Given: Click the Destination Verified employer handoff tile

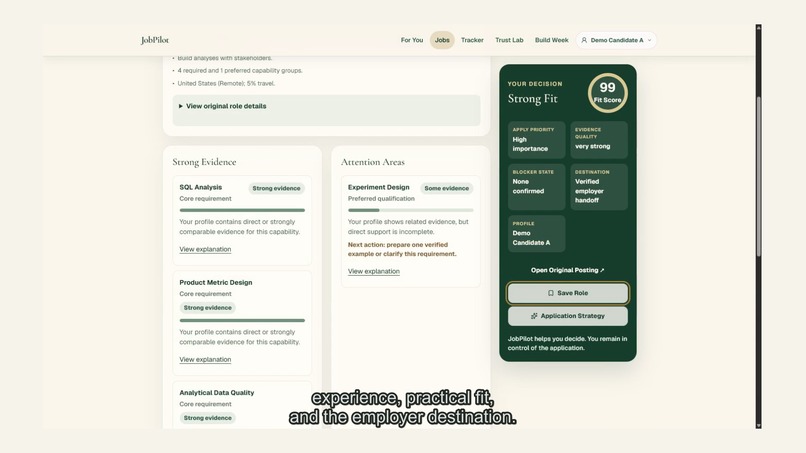Looking at the screenshot, I should [x=599, y=187].
